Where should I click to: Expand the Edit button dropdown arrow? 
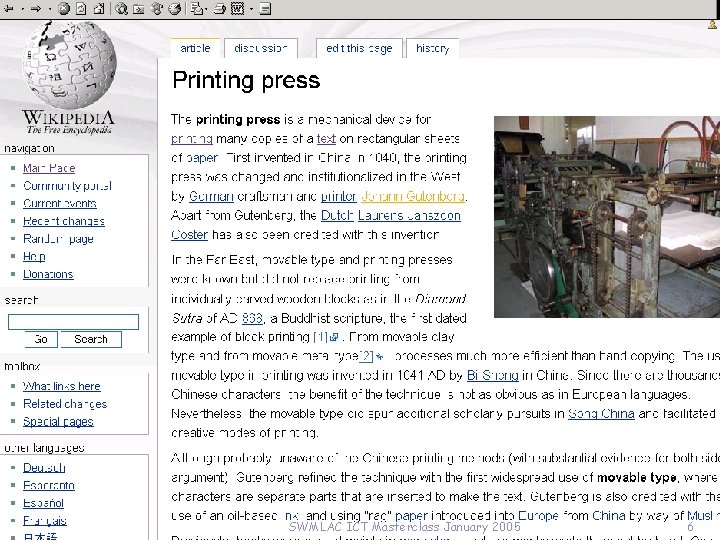[x=251, y=9]
